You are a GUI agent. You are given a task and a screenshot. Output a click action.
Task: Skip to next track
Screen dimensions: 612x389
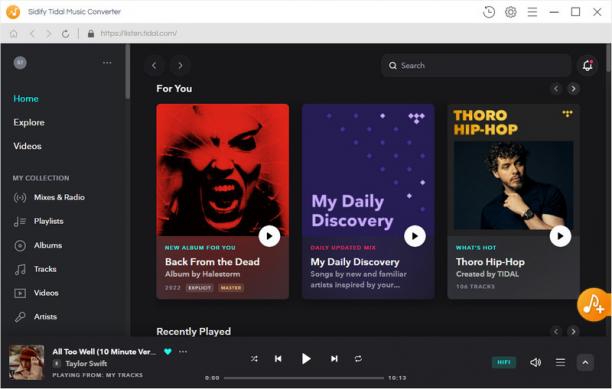334,359
